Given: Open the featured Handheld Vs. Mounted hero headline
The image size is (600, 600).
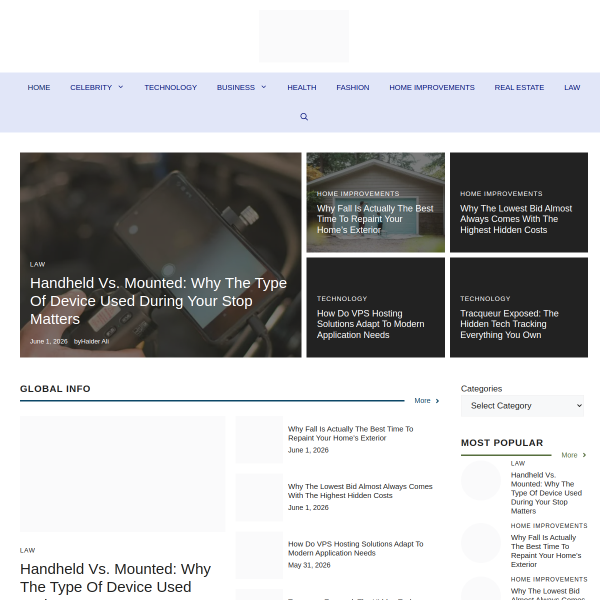Looking at the screenshot, I should pos(158,301).
